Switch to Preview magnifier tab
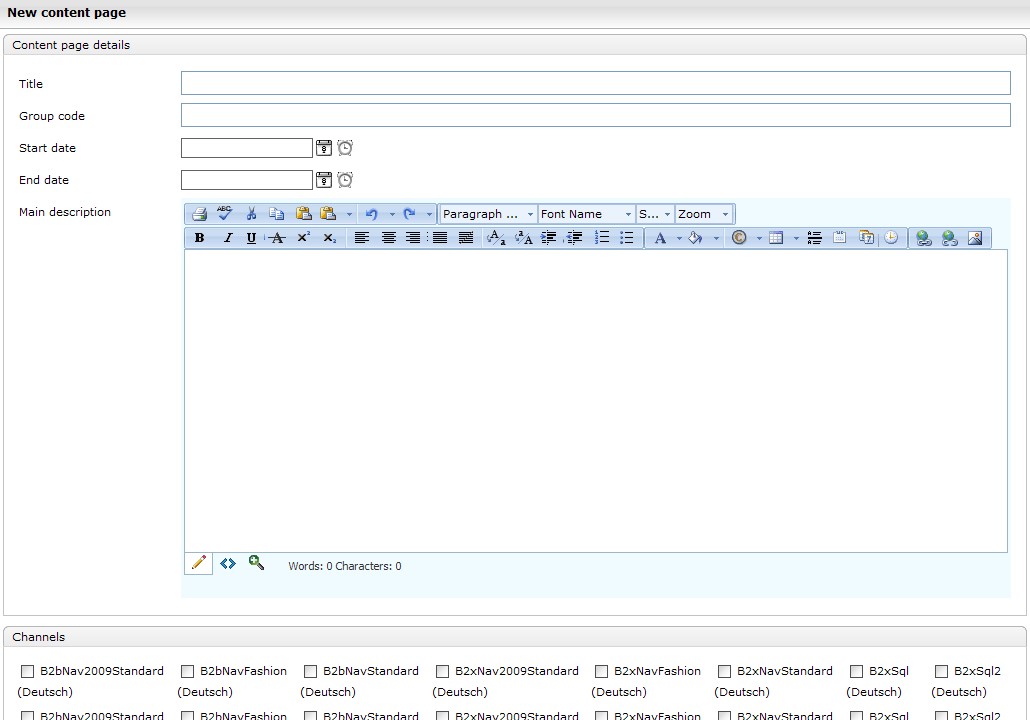The width and height of the screenshot is (1030, 720). pyautogui.click(x=256, y=562)
